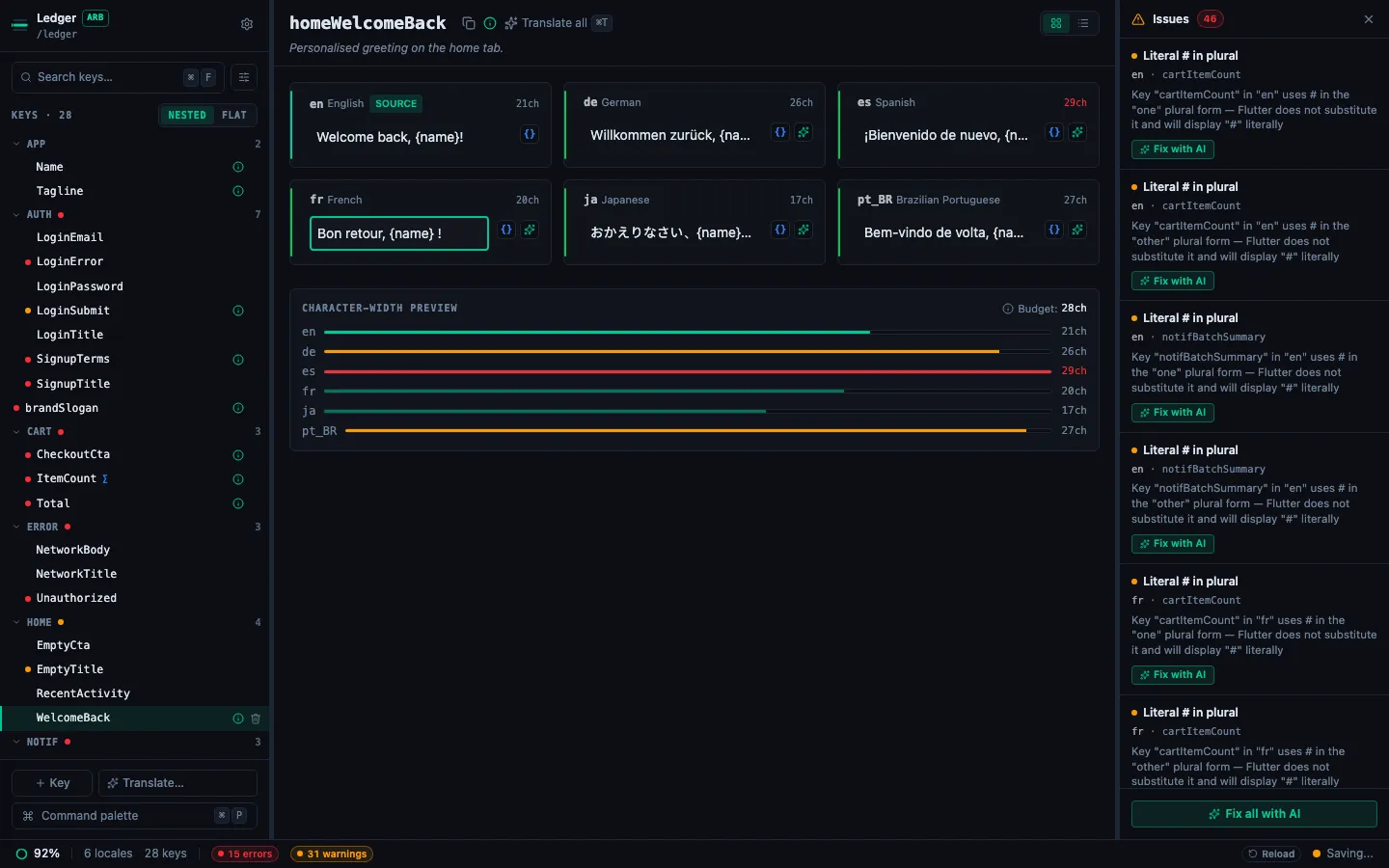Collapse the NOTIF key group

pos(16,743)
